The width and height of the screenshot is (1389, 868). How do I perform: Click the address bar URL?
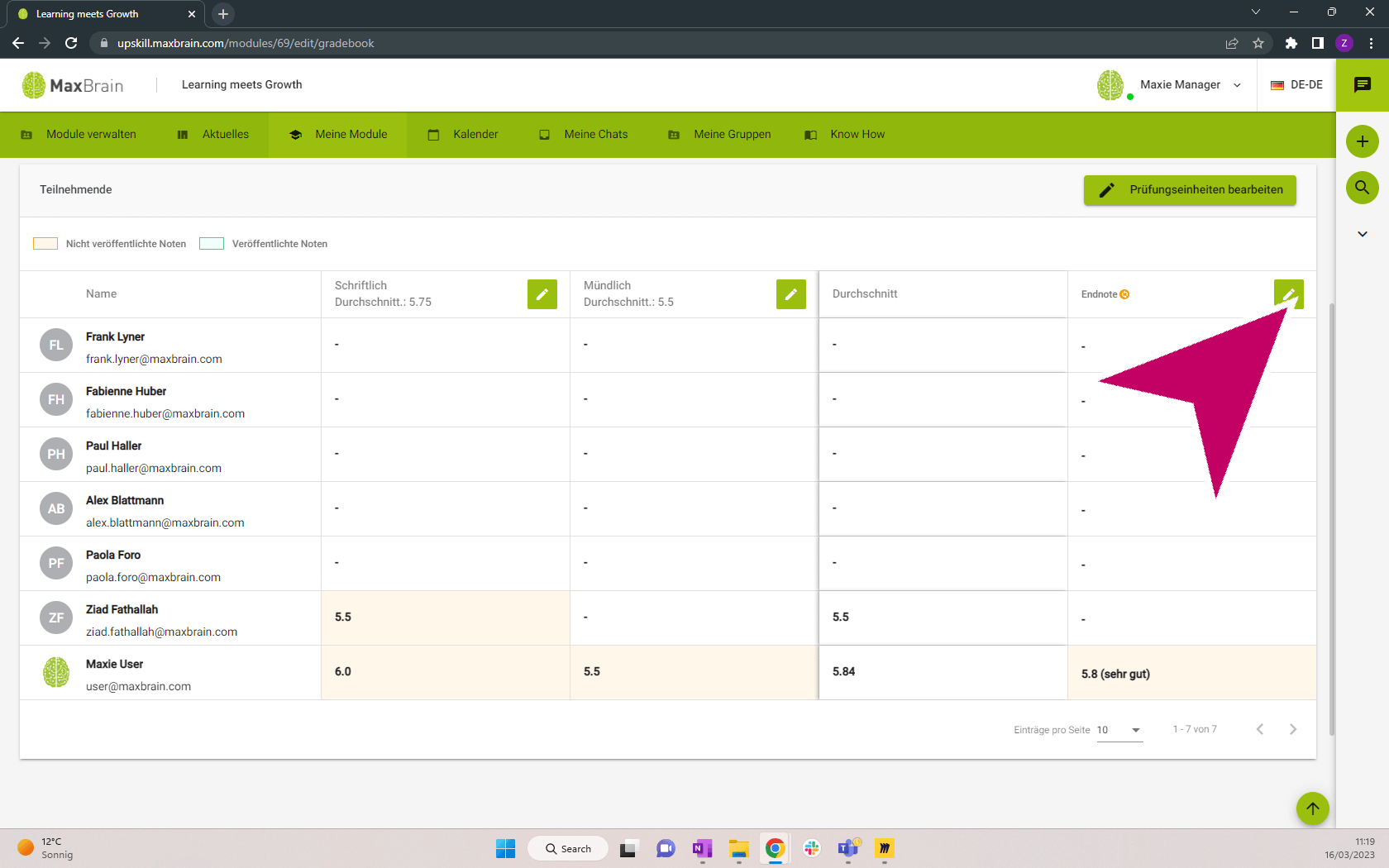pyautogui.click(x=246, y=43)
